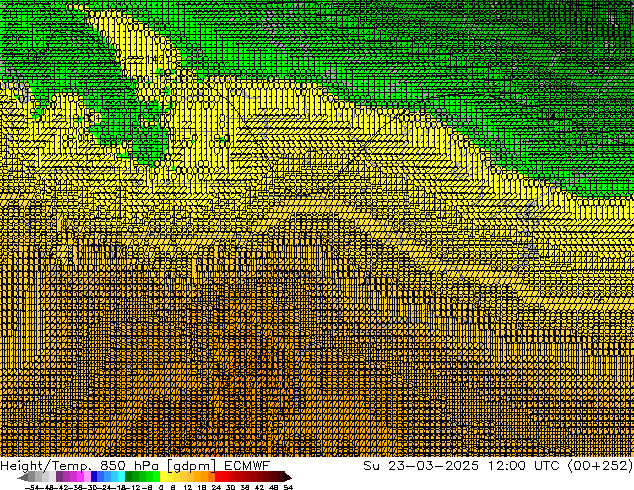Viewport: 634px width, 490px height.
Task: Pick the dark maroon swatch in the legend
Action: coord(272,477)
